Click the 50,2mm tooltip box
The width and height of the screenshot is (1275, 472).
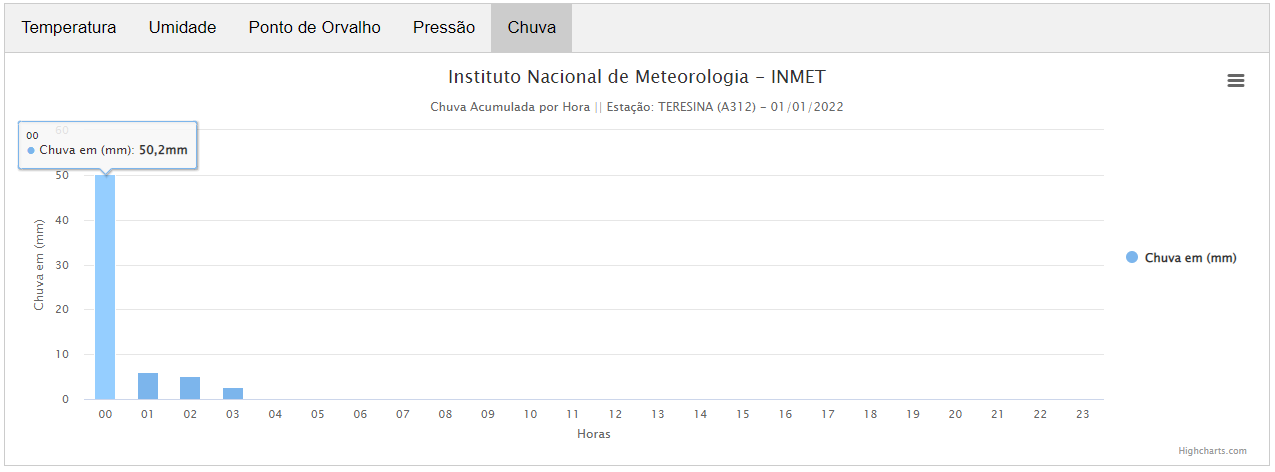coord(108,146)
